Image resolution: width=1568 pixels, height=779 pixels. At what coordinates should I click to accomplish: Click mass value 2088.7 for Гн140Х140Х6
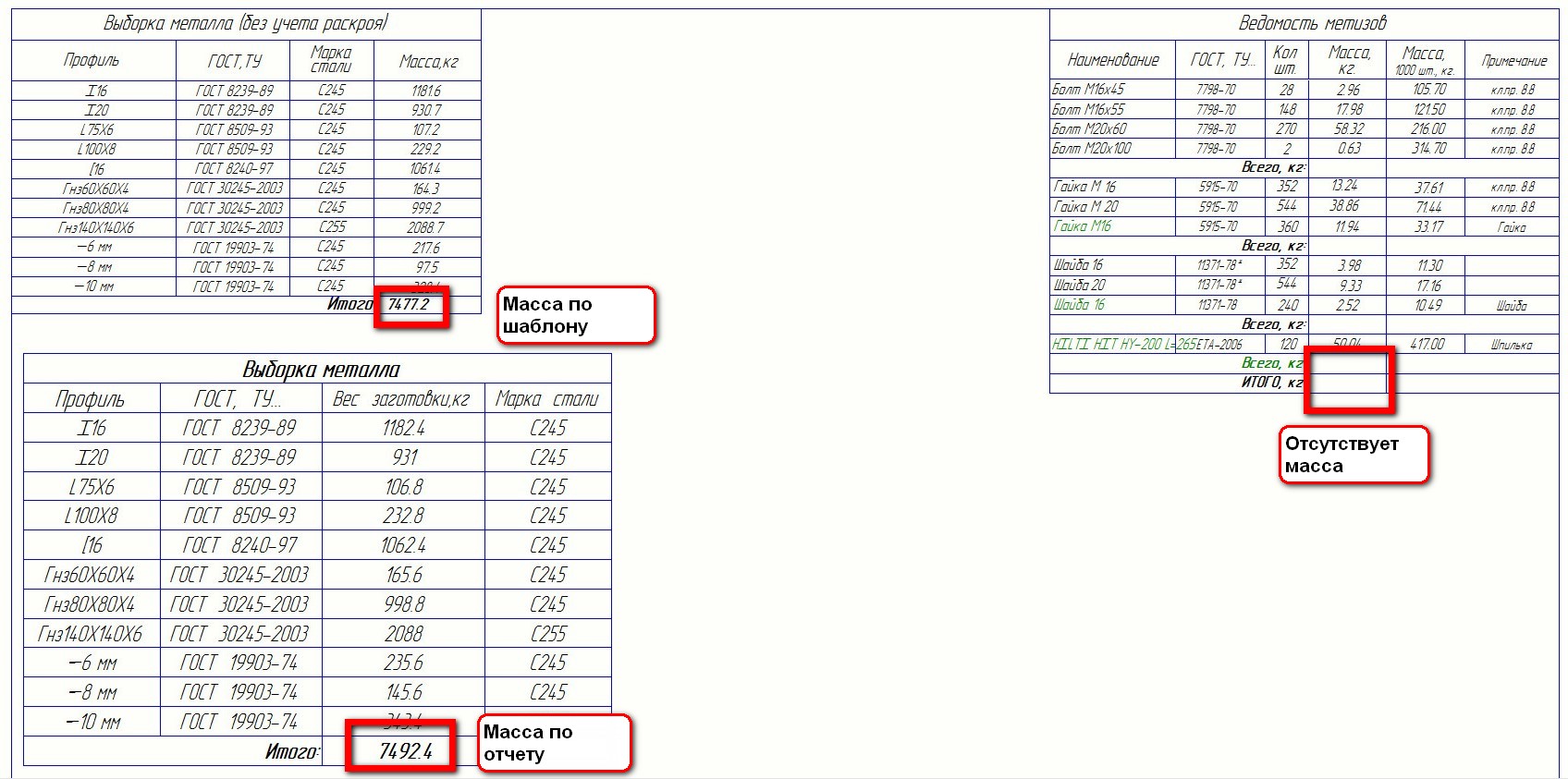426,227
